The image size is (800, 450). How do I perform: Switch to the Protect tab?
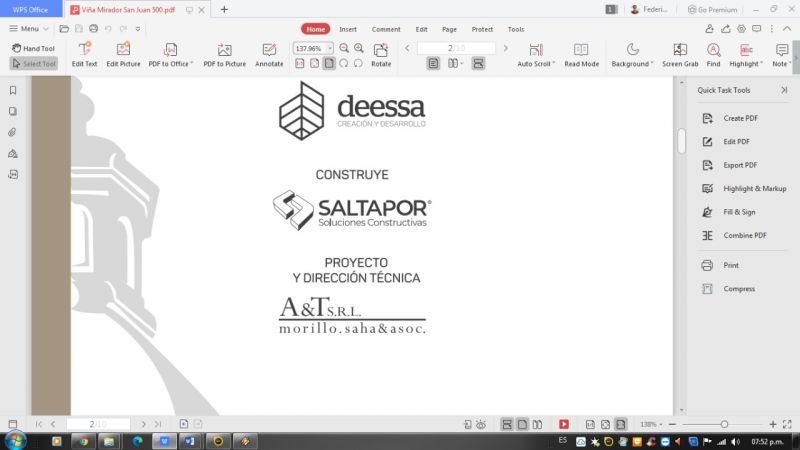482,30
